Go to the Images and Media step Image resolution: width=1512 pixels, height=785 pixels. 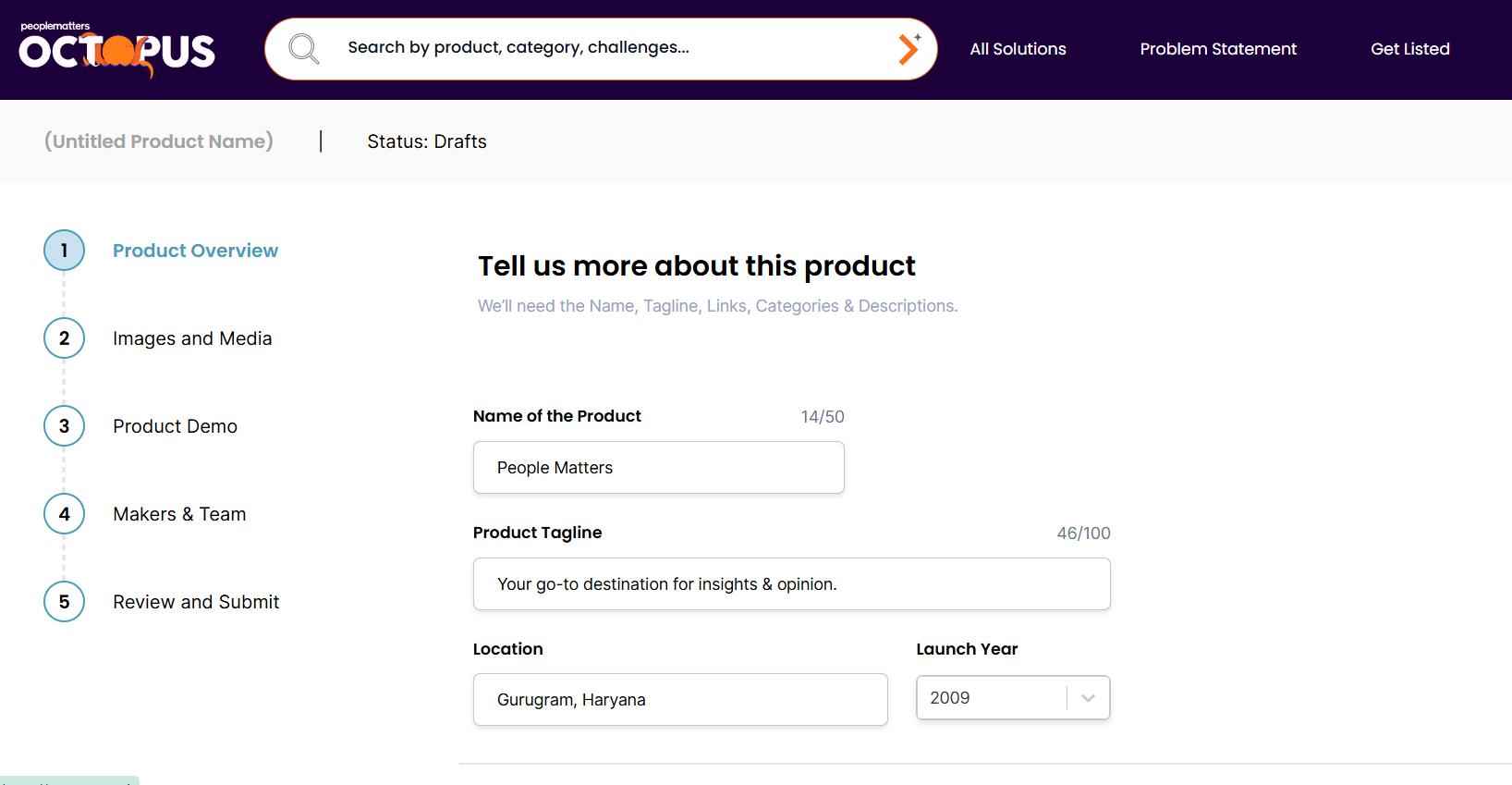(x=192, y=338)
